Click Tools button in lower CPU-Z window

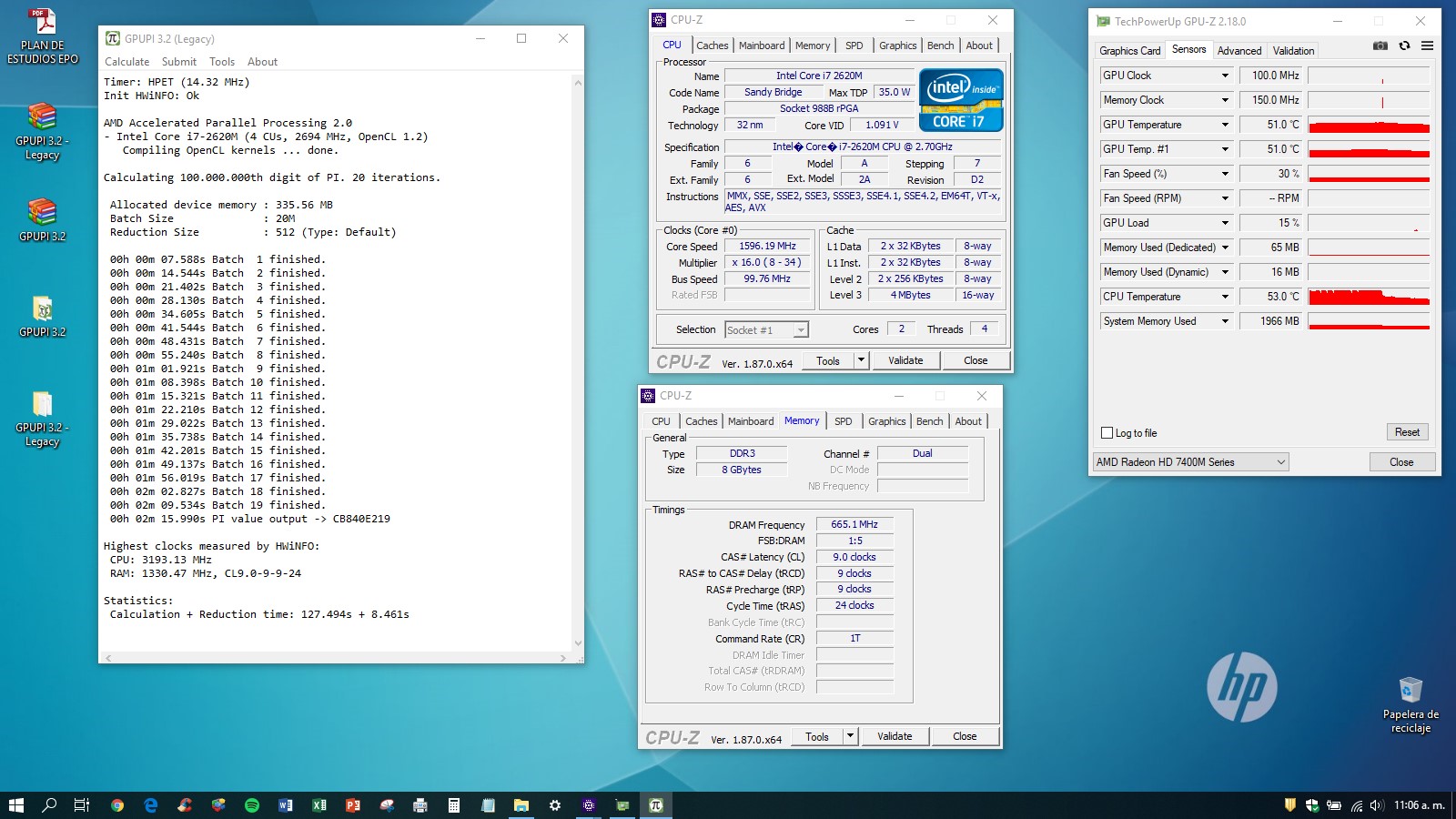(x=817, y=736)
